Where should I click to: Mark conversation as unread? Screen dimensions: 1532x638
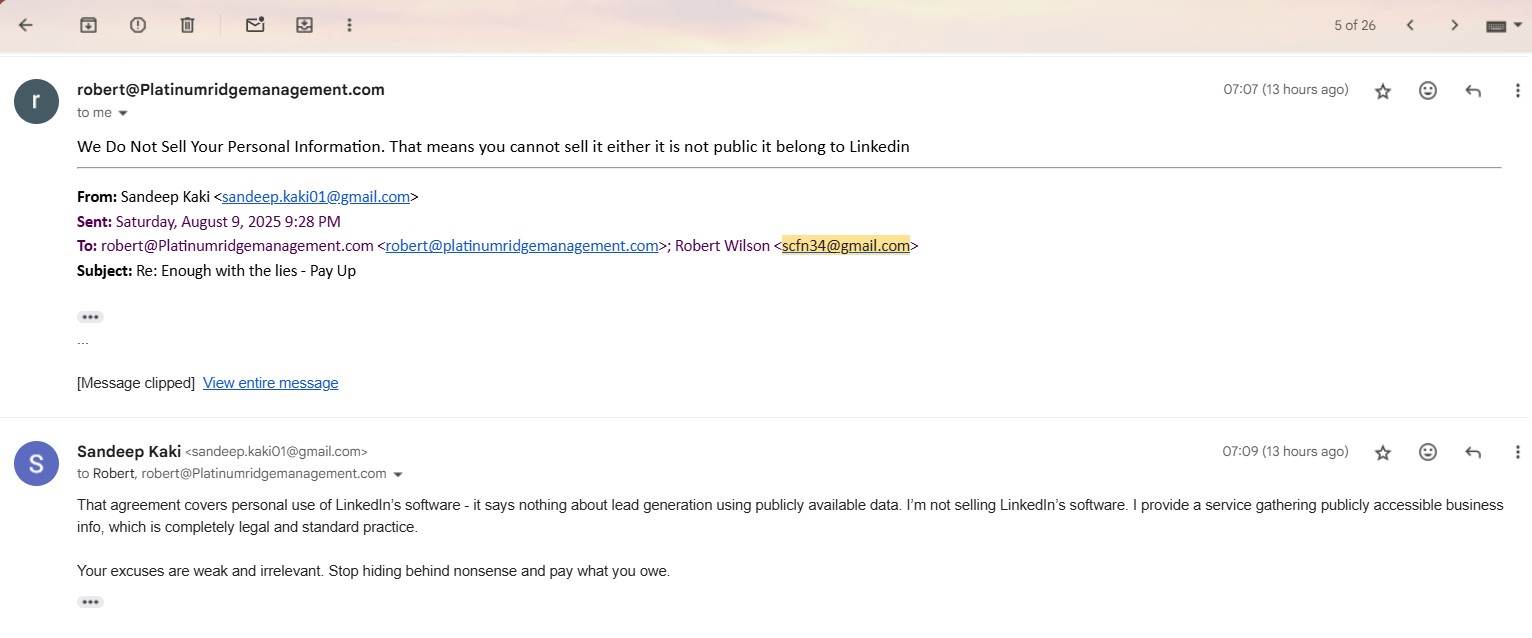pyautogui.click(x=255, y=25)
